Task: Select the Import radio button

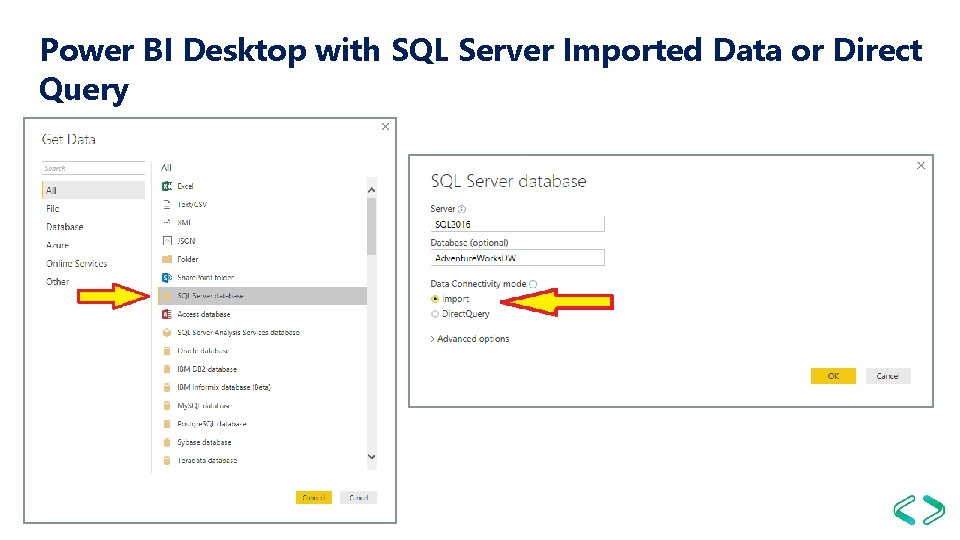Action: [435, 299]
